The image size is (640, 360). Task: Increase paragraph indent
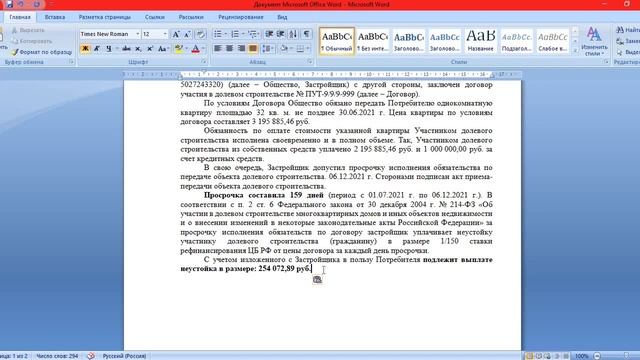click(280, 34)
